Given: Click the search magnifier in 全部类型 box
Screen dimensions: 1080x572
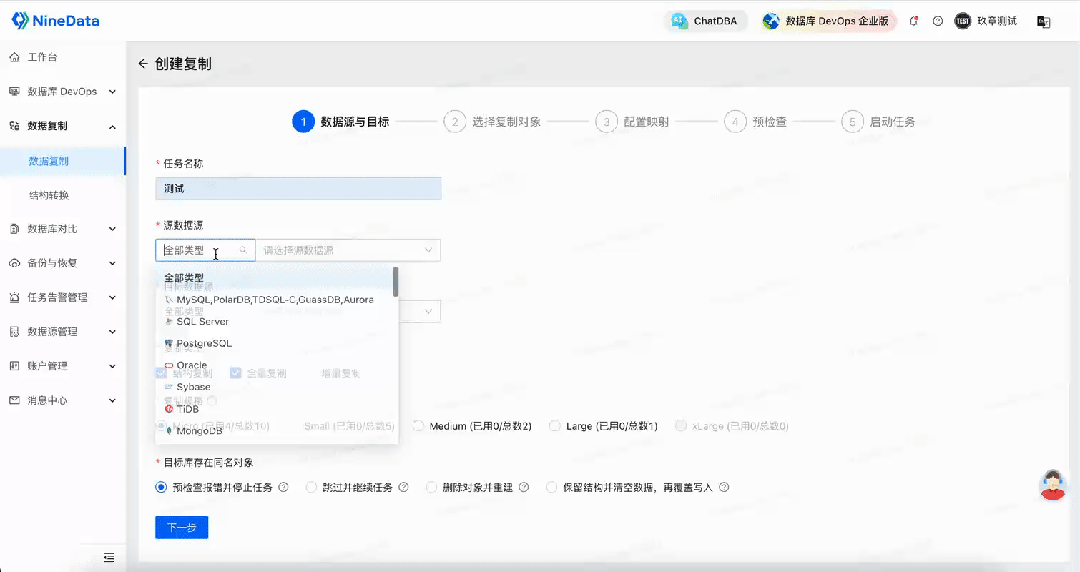Looking at the screenshot, I should (243, 250).
